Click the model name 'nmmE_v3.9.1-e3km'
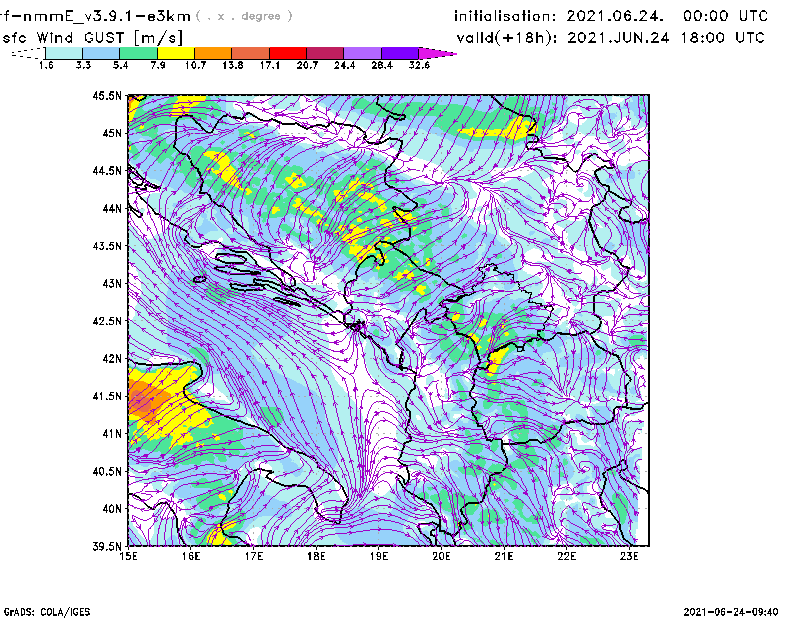Image resolution: width=800 pixels, height=618 pixels. pos(107,16)
